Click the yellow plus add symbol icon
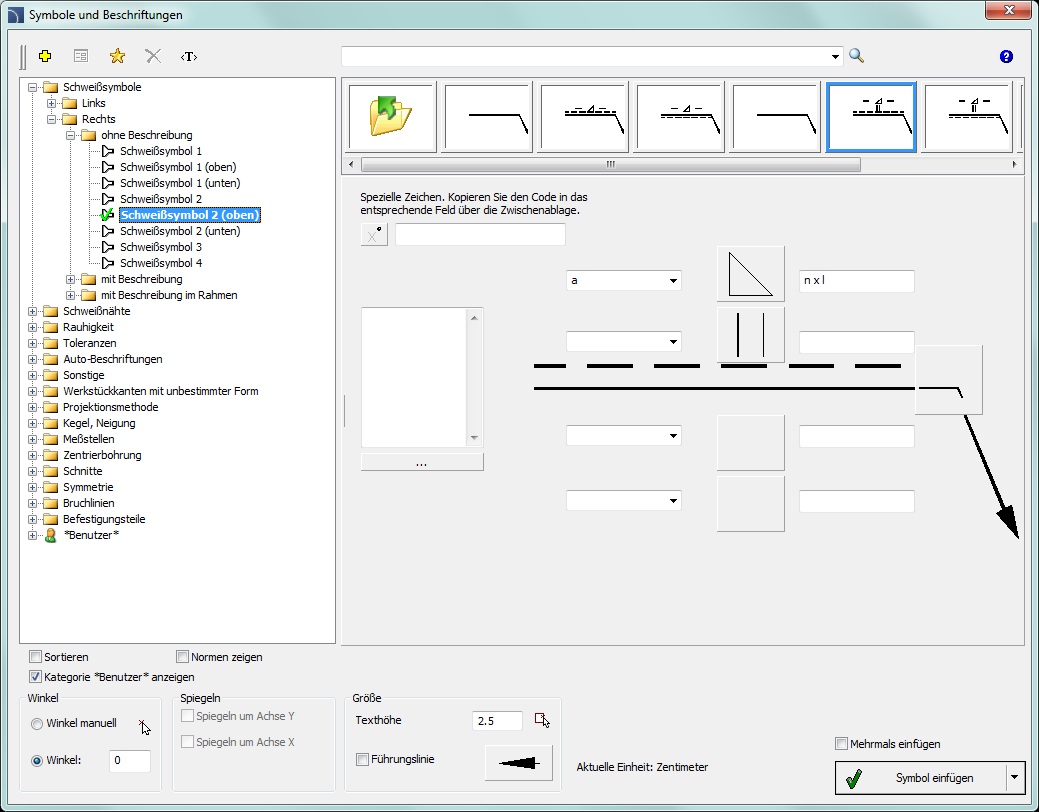Screen dimensions: 1039x812 45,57
